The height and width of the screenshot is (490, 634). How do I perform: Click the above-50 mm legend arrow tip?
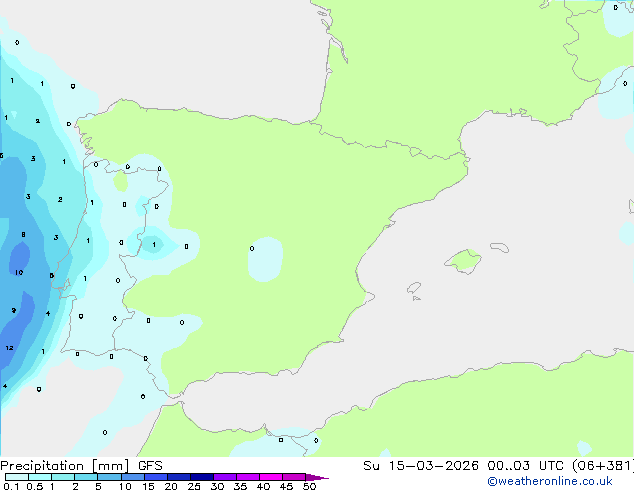(x=317, y=477)
